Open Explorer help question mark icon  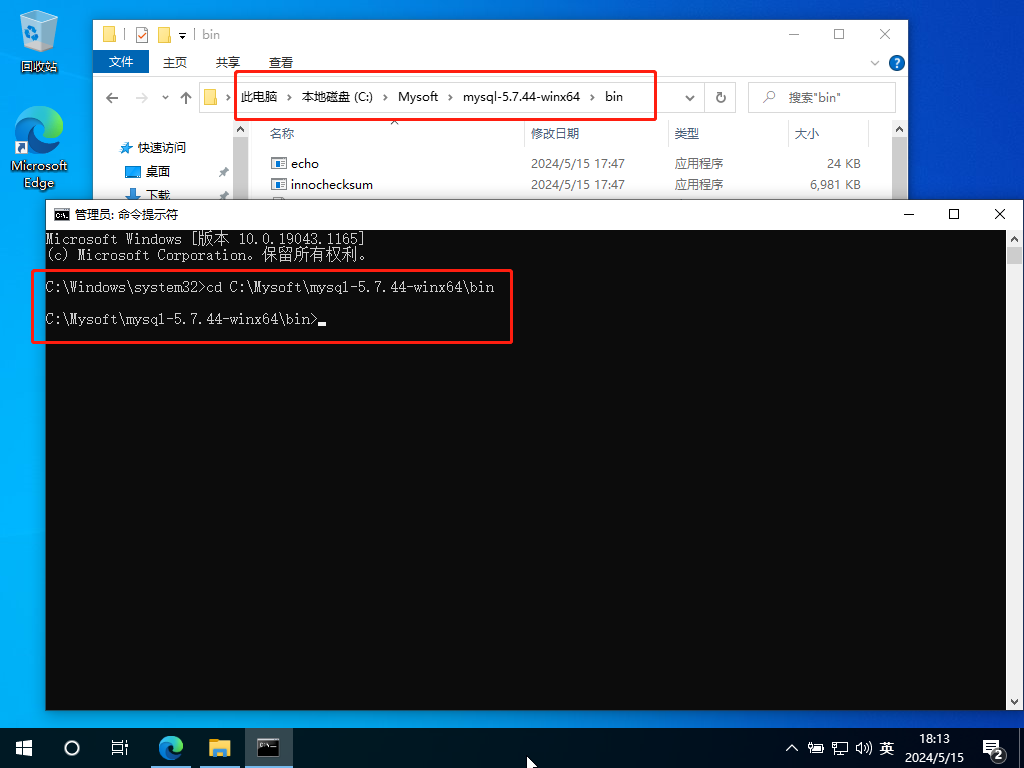pos(896,62)
